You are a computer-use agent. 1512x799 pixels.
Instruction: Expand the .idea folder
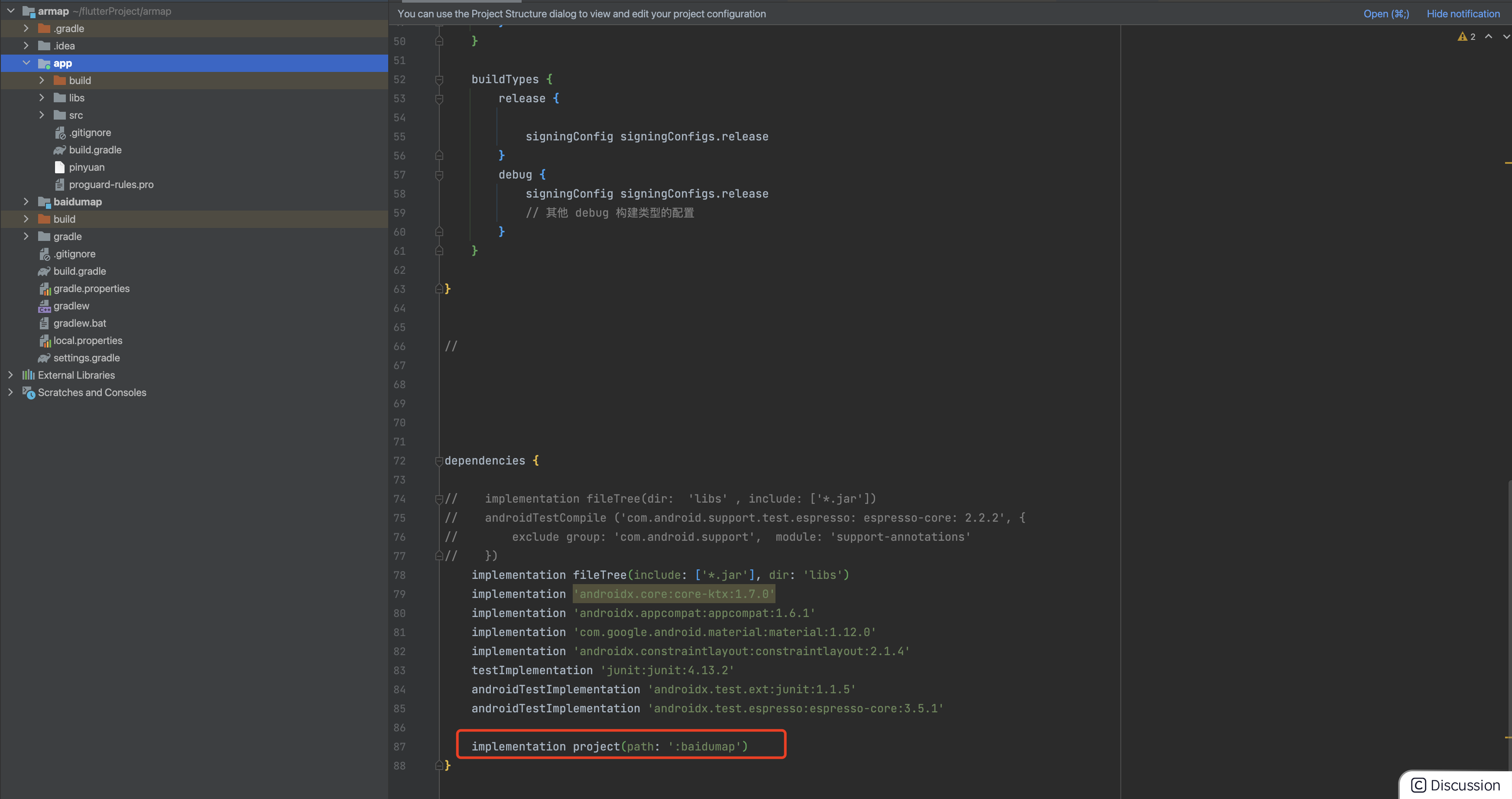pyautogui.click(x=26, y=45)
